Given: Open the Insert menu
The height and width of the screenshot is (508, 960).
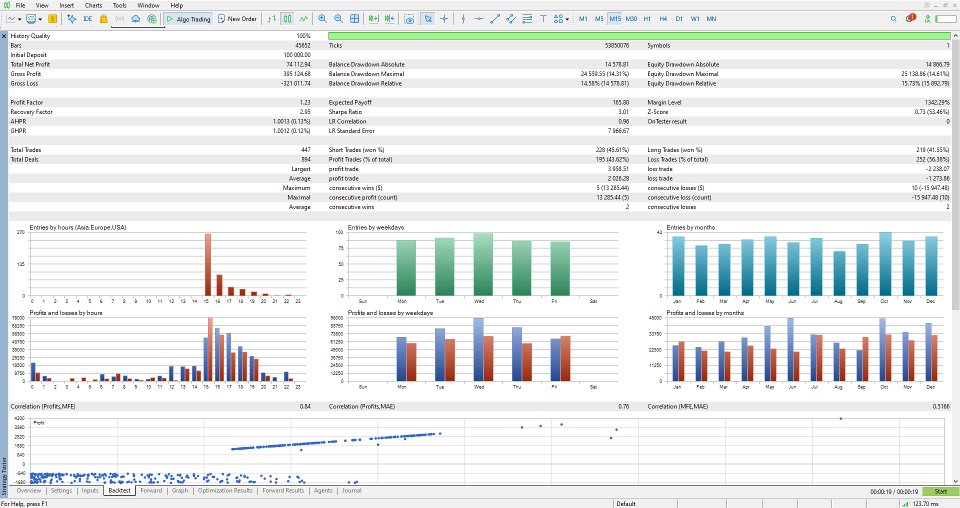Looking at the screenshot, I should (x=67, y=6).
